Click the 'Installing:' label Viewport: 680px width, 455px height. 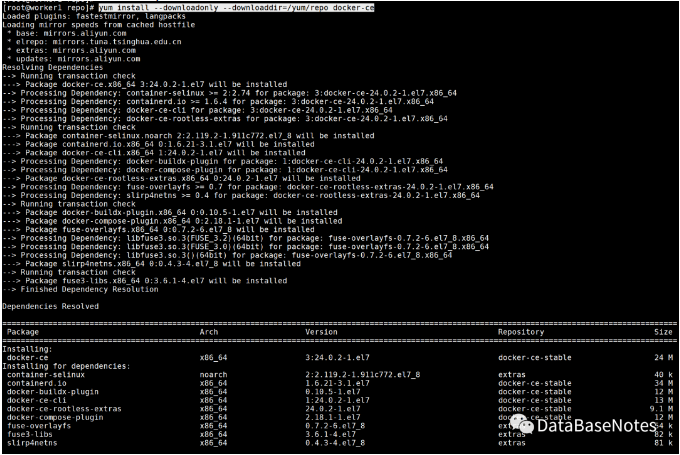point(27,349)
